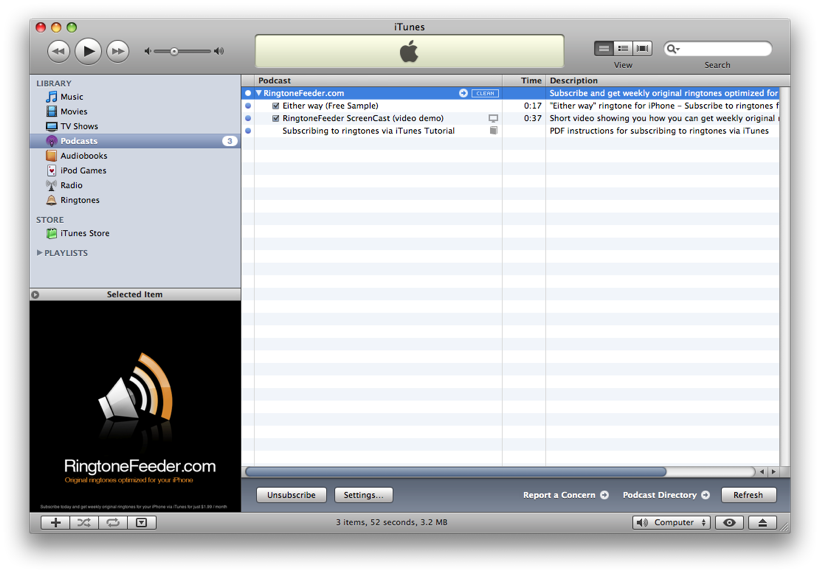The height and width of the screenshot is (574, 820).
Task: Click the RingtoneFeeder.com artwork
Action: [135, 406]
